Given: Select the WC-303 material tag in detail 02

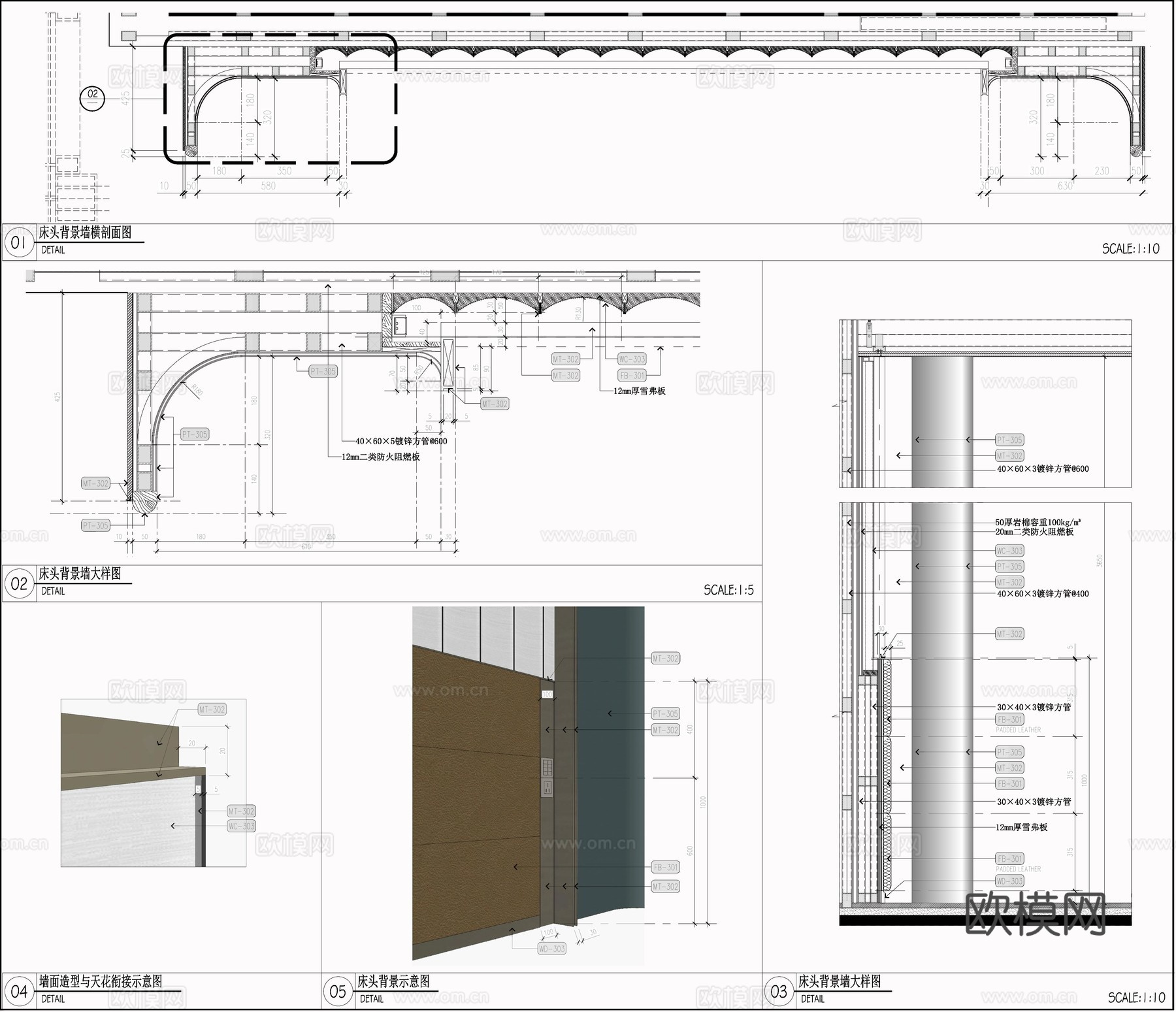Looking at the screenshot, I should tap(632, 359).
